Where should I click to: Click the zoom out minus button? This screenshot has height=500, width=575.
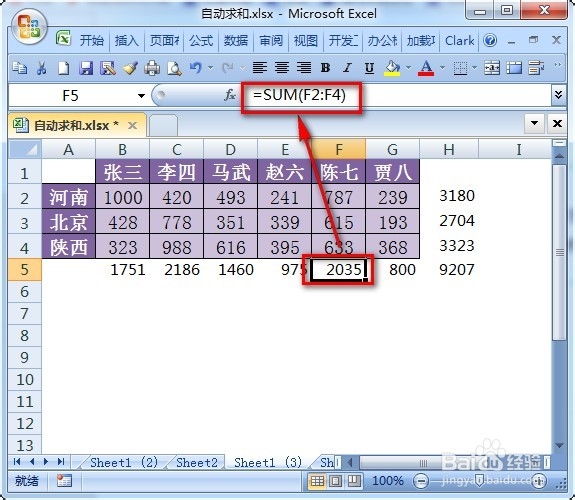pyautogui.click(x=421, y=481)
